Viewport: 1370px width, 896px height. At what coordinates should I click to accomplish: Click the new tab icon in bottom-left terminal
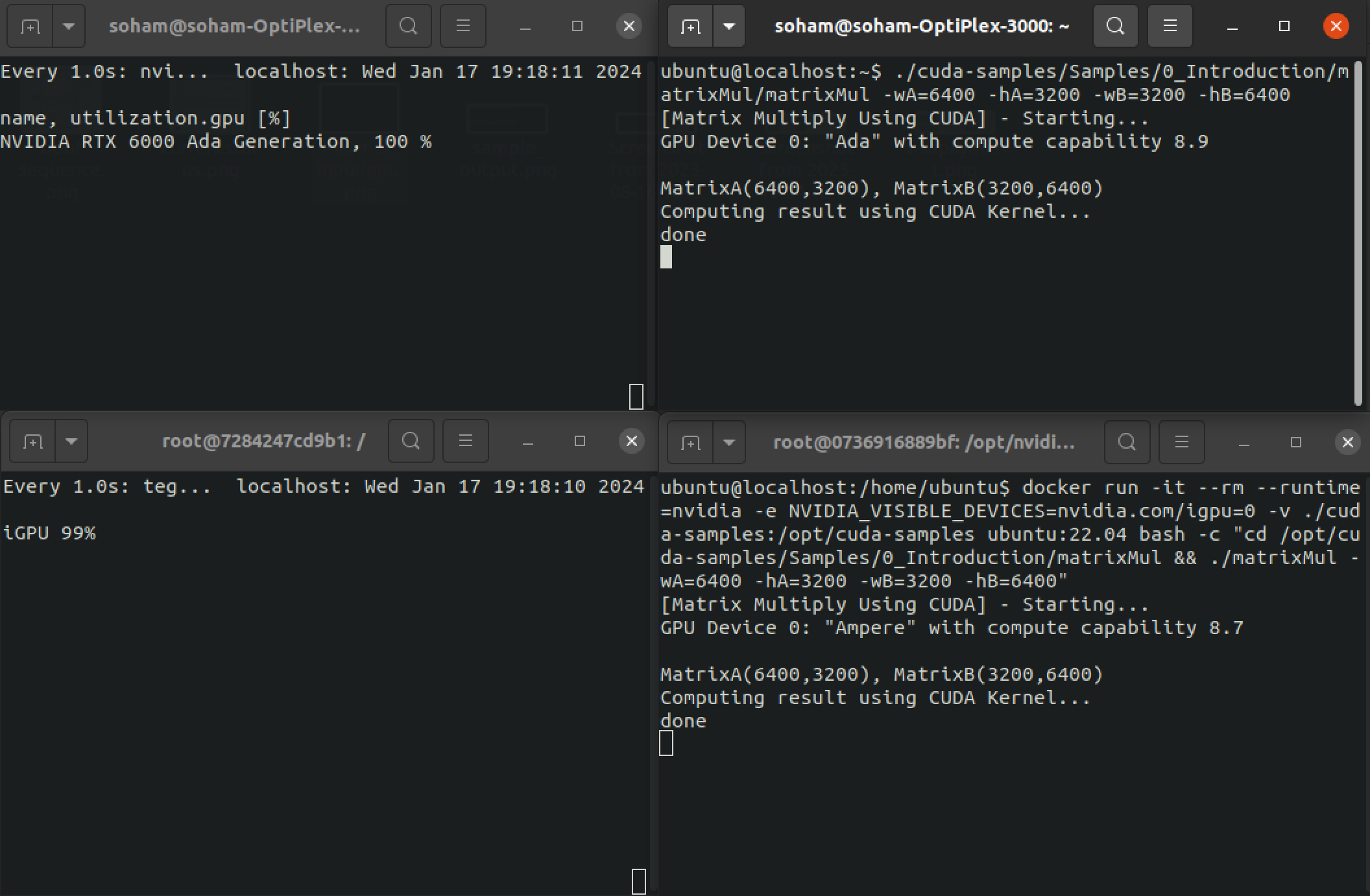tap(32, 441)
